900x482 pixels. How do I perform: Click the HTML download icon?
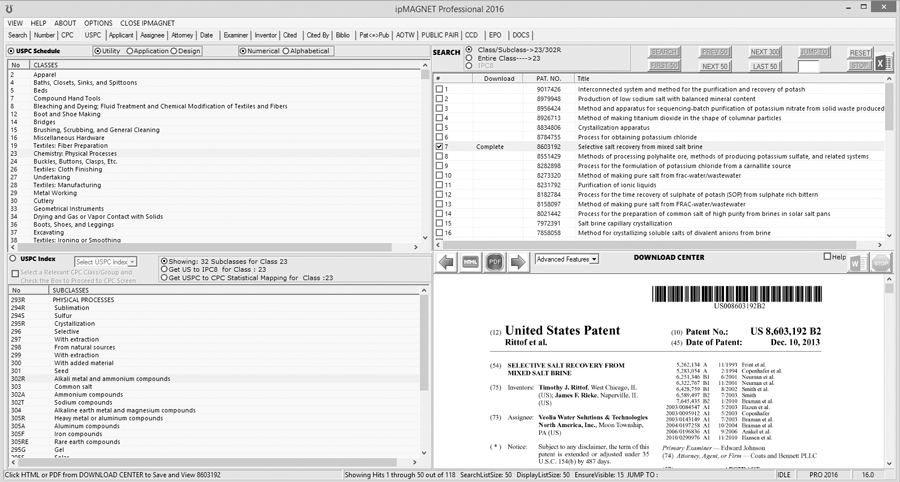click(470, 262)
